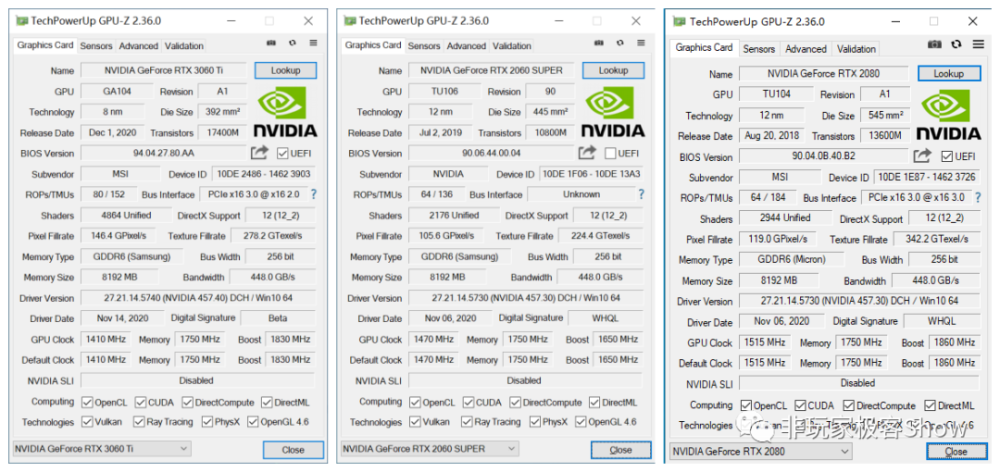
Task: Switch to Sensors tab in RTX 2080 window
Action: pos(759,48)
